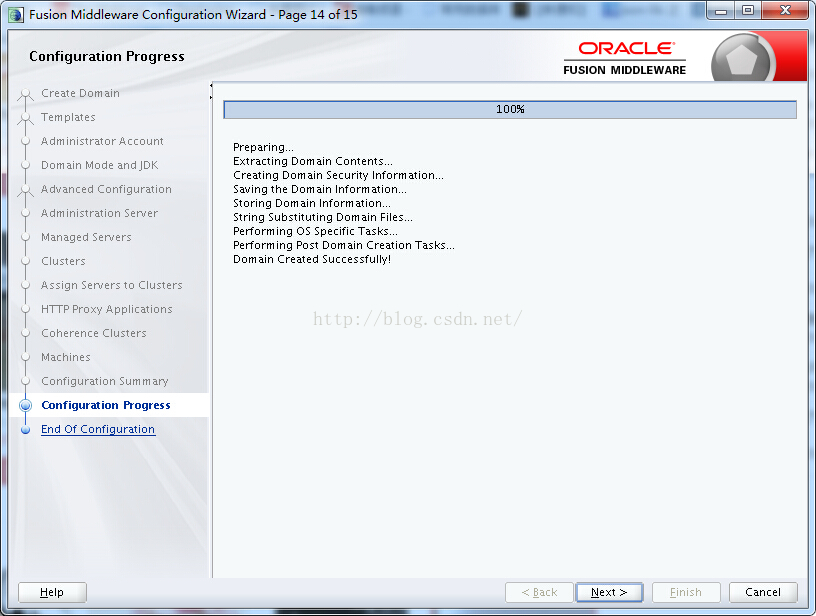This screenshot has width=816, height=616.
Task: Select Configuration Progress step in sidebar
Action: pos(106,405)
